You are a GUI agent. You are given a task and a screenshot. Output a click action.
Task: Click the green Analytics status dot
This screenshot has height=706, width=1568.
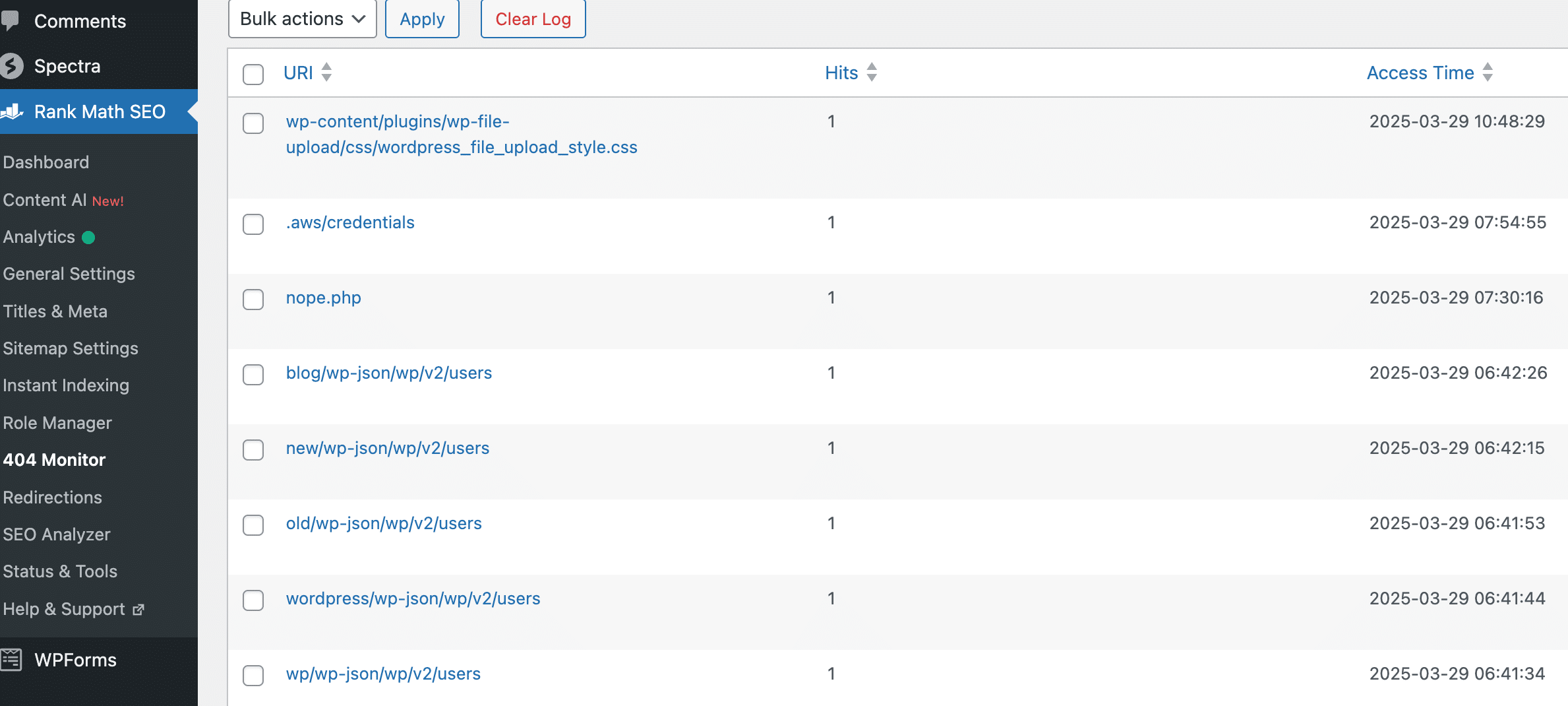tap(88, 238)
